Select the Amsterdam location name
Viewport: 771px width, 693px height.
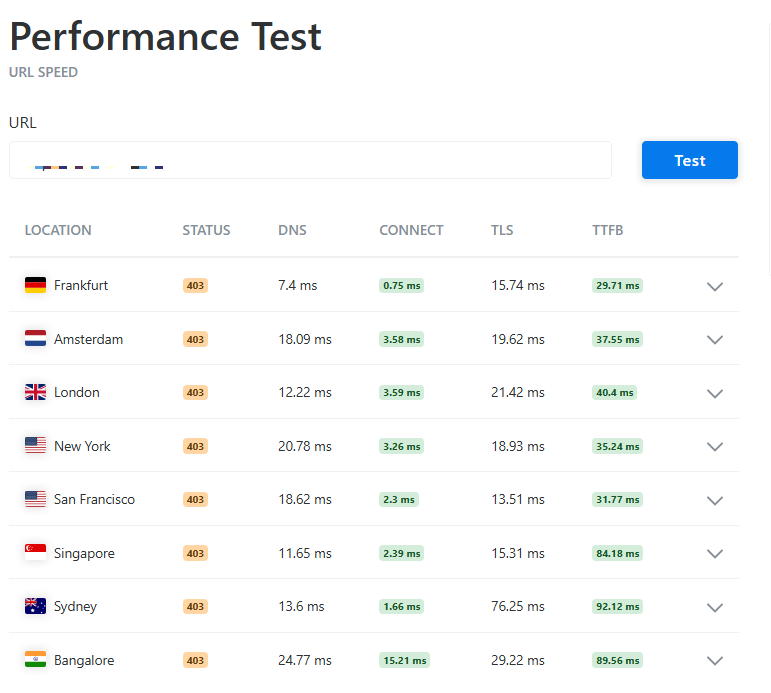pyautogui.click(x=89, y=339)
